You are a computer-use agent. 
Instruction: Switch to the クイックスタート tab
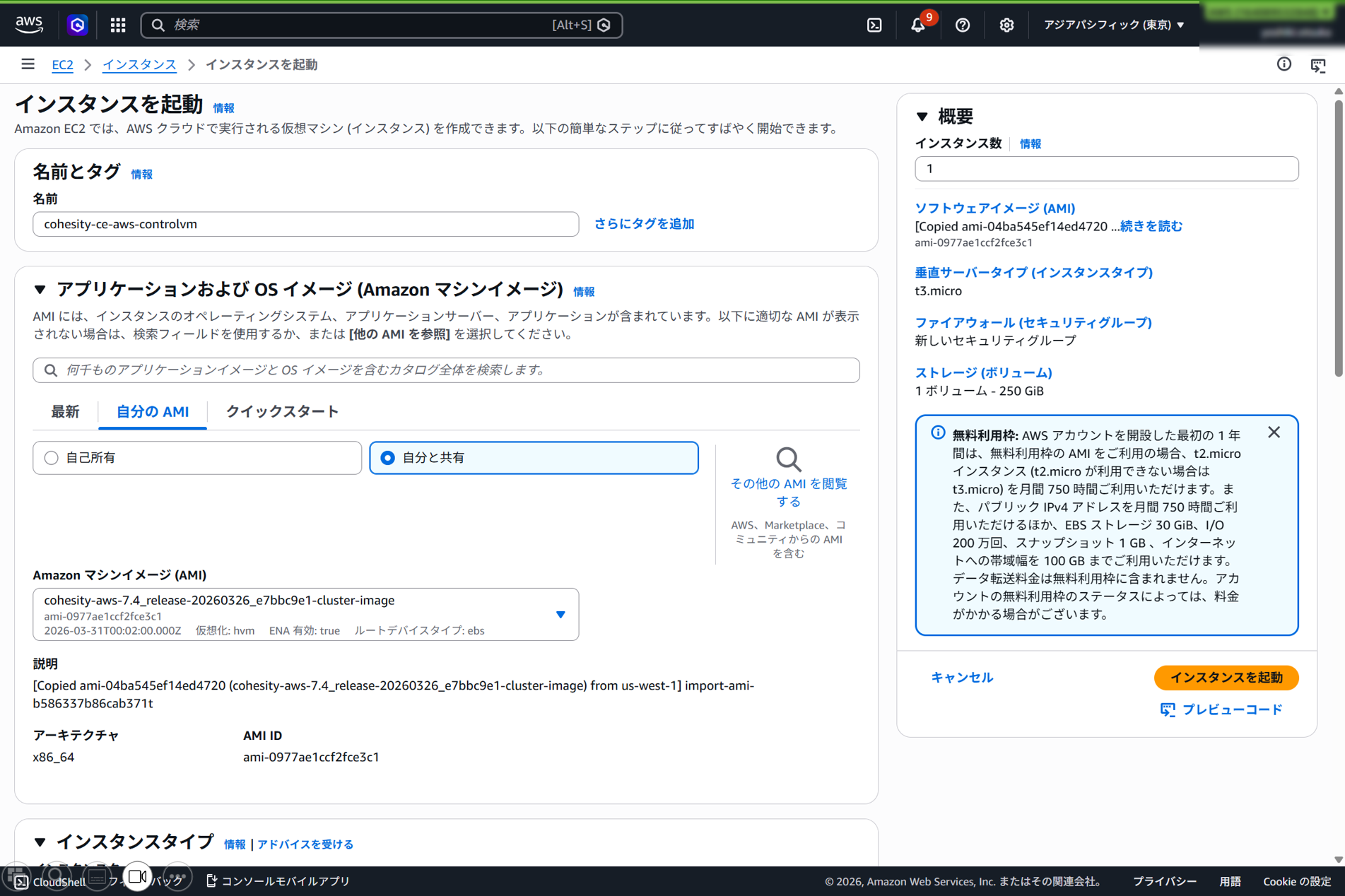click(x=282, y=411)
